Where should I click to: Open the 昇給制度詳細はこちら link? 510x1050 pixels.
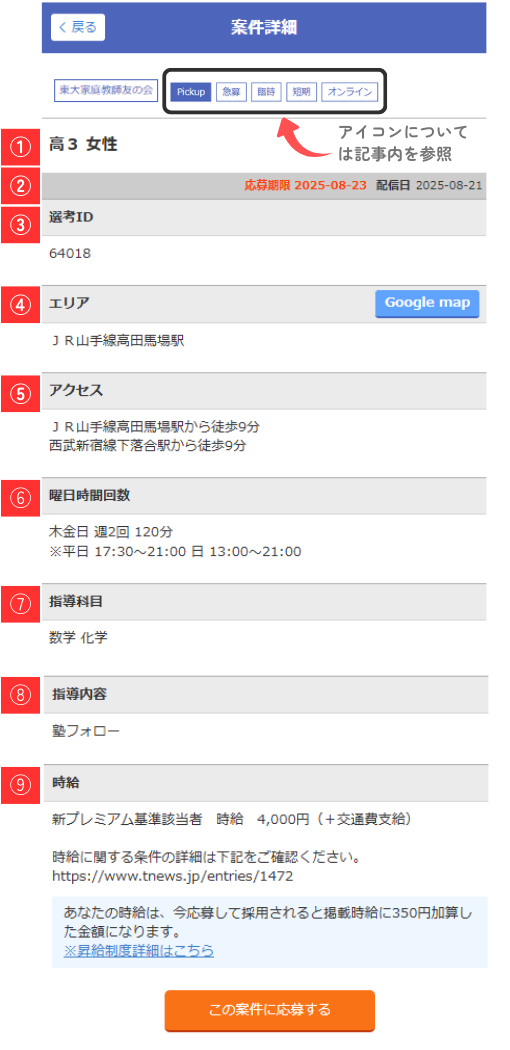pos(139,950)
